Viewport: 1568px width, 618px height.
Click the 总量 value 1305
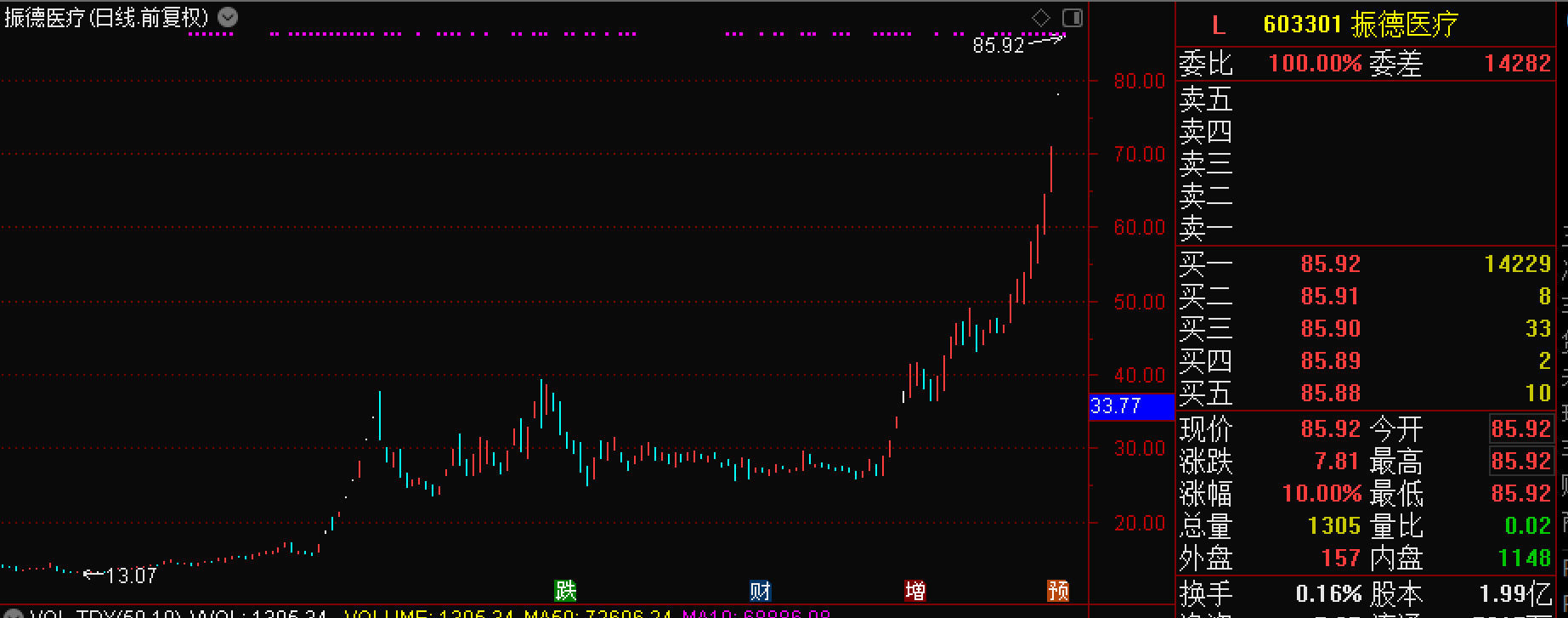tap(1334, 525)
